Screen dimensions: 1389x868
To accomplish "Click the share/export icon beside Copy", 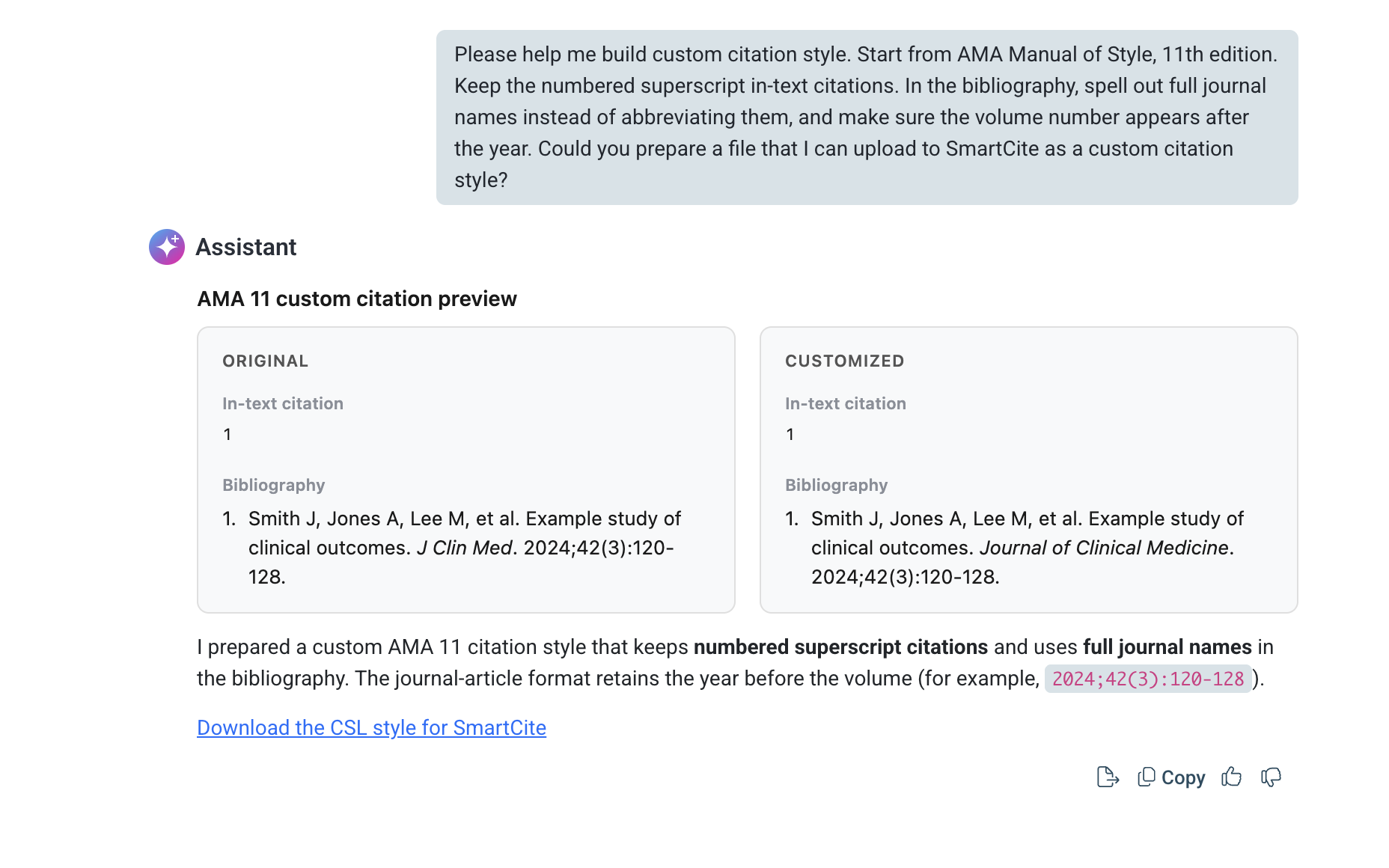I will 1108,777.
